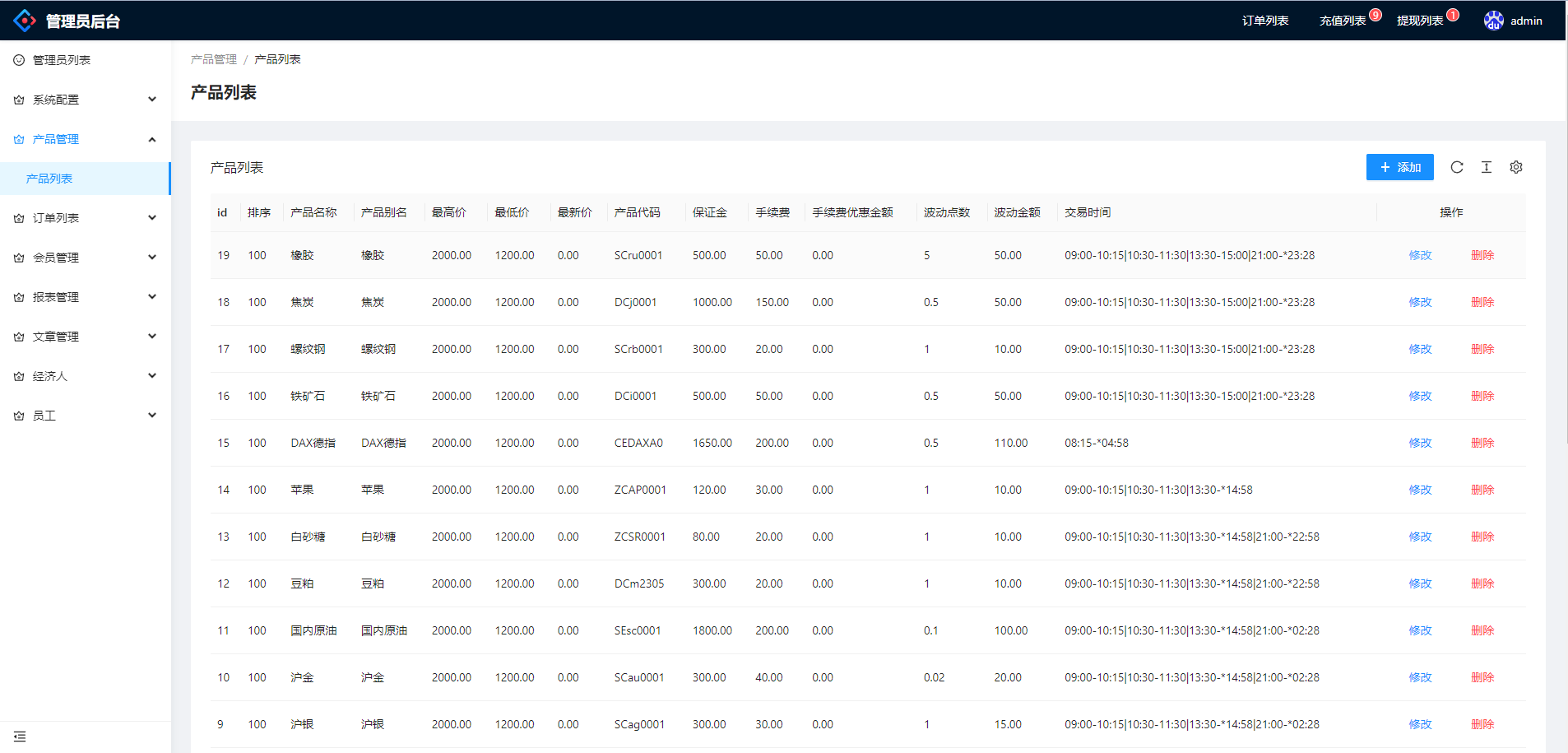Expand the 订单列表 sidebar menu

pyautogui.click(x=151, y=218)
